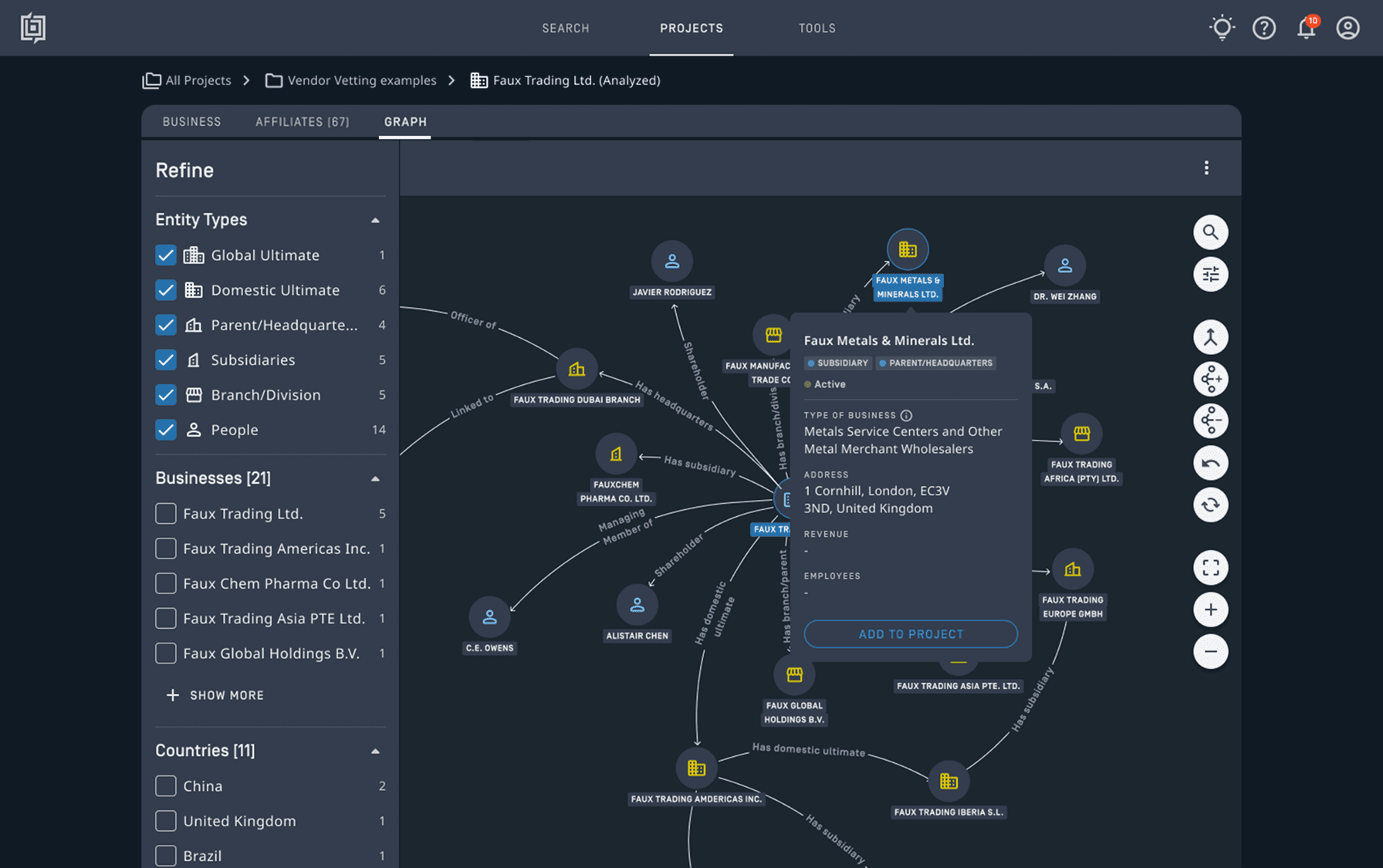The width and height of the screenshot is (1383, 868).
Task: Collapse the Entity Types section
Action: coord(375,221)
